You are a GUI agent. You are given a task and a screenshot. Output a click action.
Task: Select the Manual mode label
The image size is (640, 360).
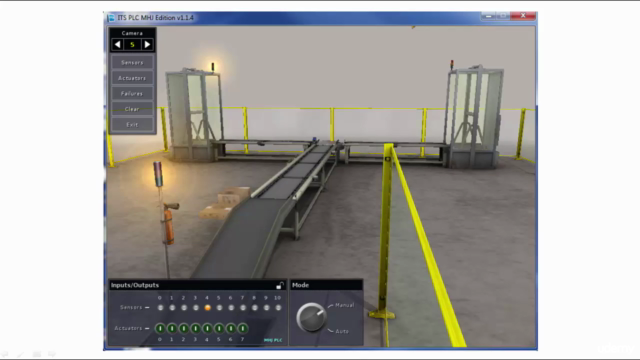pos(344,305)
